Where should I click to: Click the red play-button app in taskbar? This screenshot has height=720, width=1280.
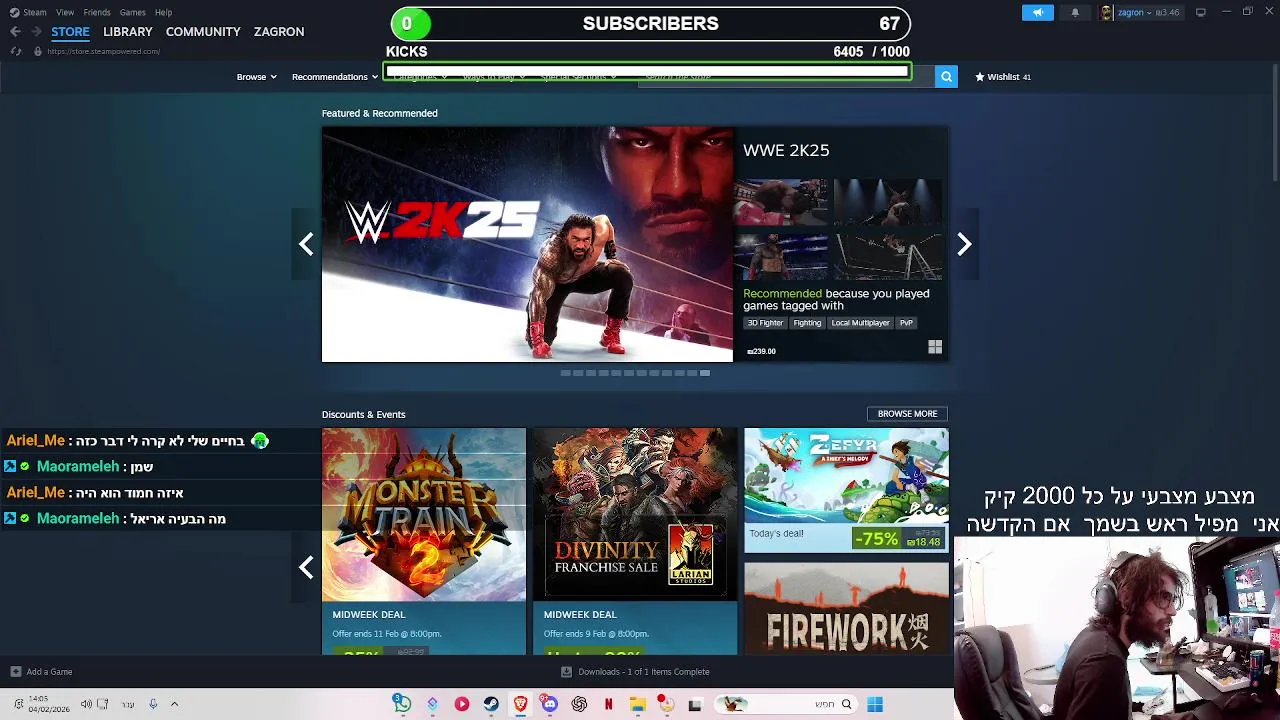tap(462, 704)
